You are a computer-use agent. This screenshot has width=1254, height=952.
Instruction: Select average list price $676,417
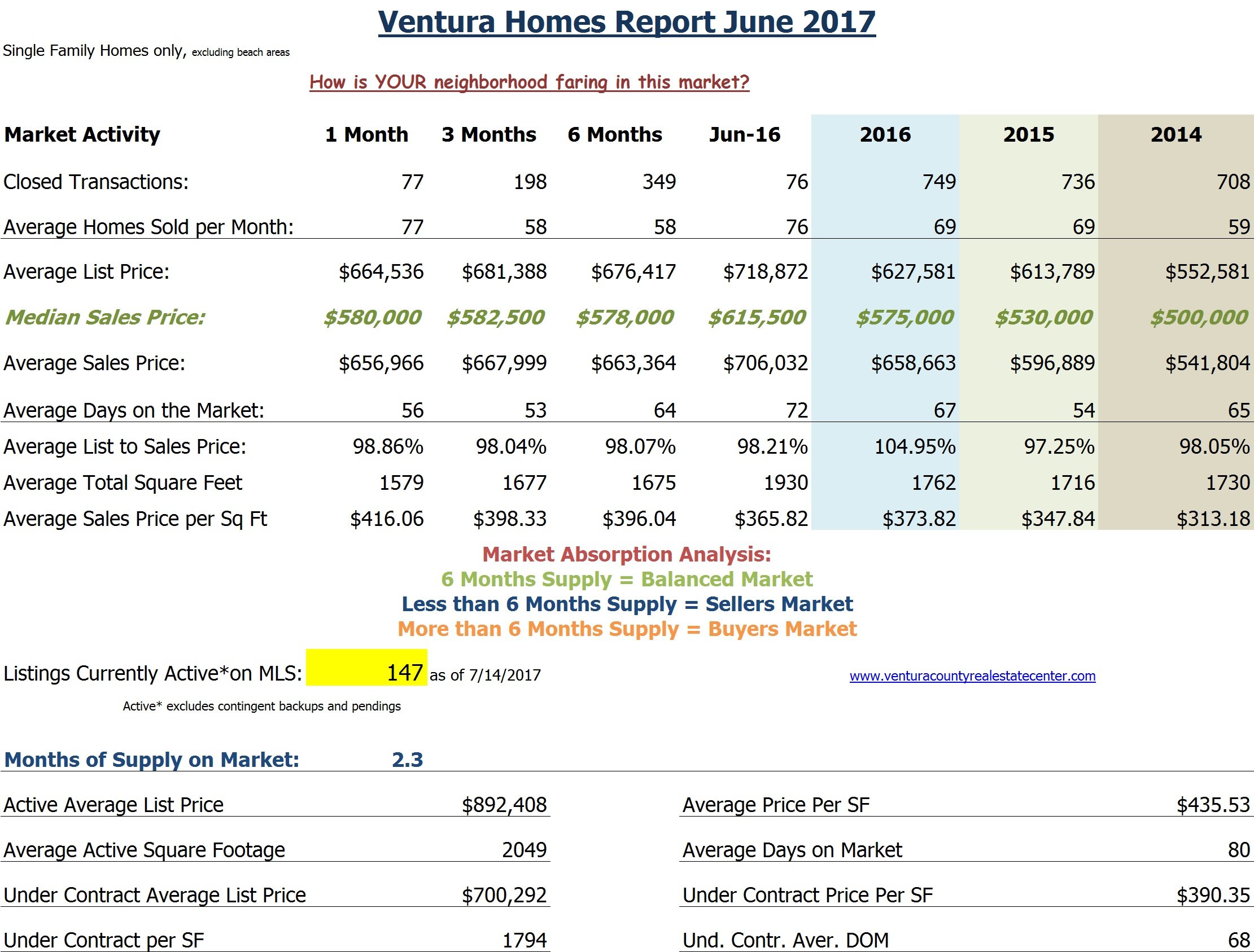pos(633,272)
